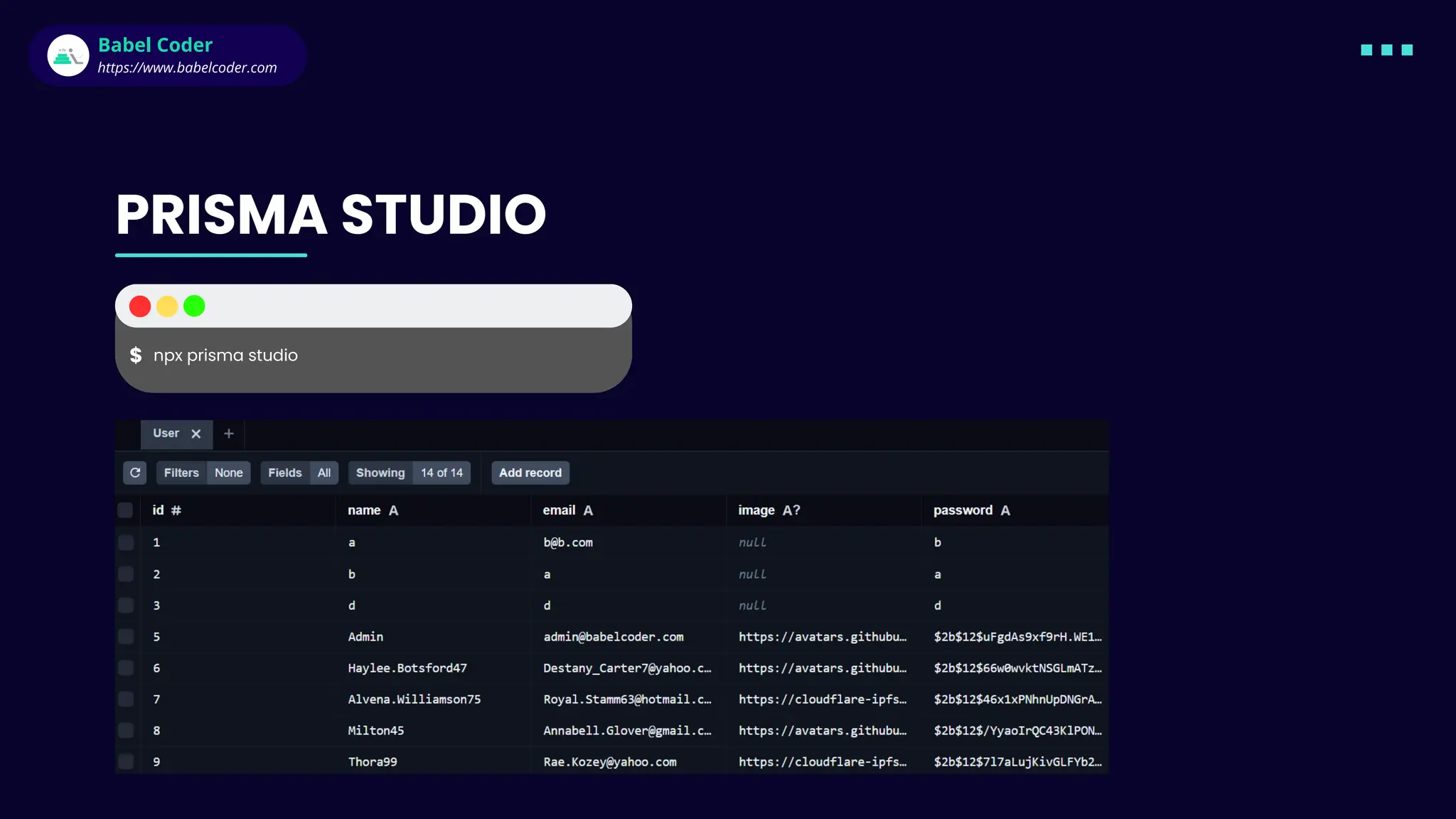Click the red window dot on terminal

(140, 306)
